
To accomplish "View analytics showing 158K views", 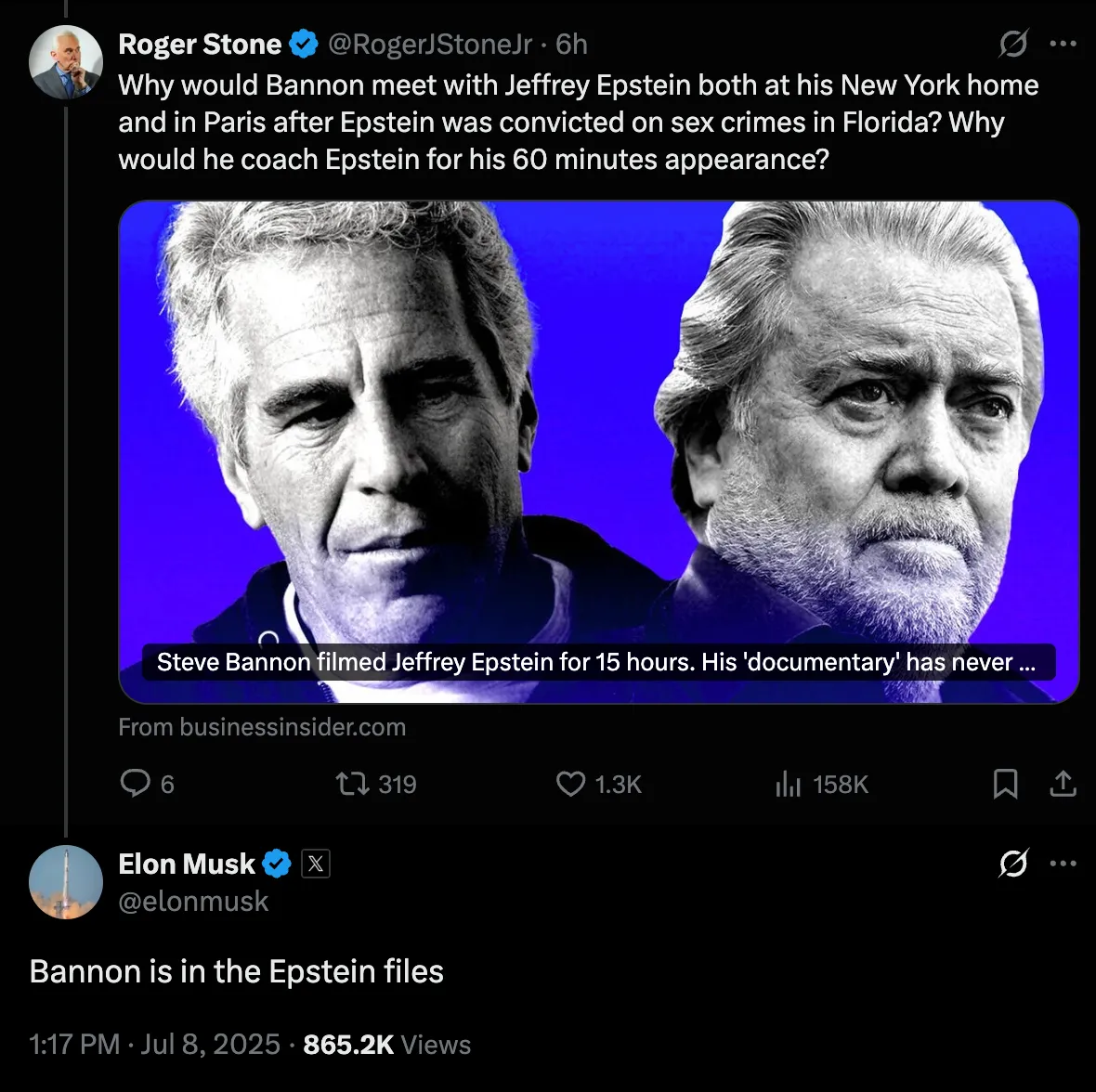I will [x=788, y=785].
